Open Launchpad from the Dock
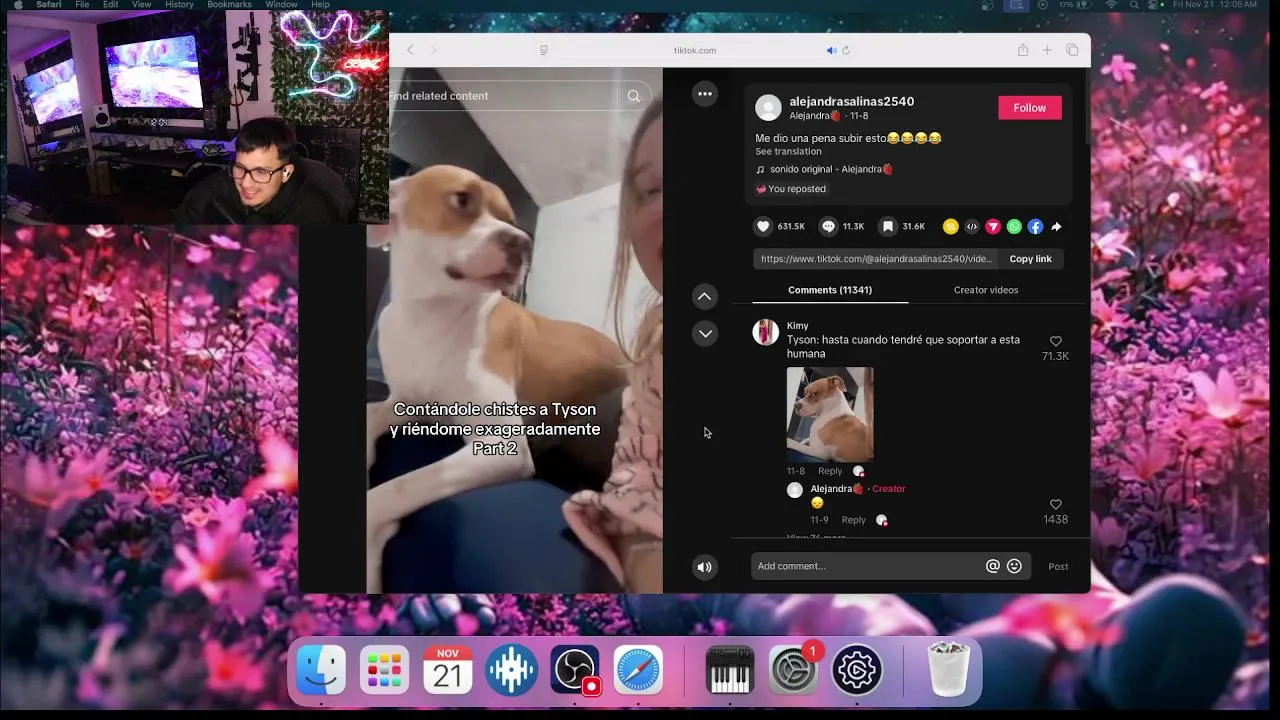The height and width of the screenshot is (720, 1280). 384,670
